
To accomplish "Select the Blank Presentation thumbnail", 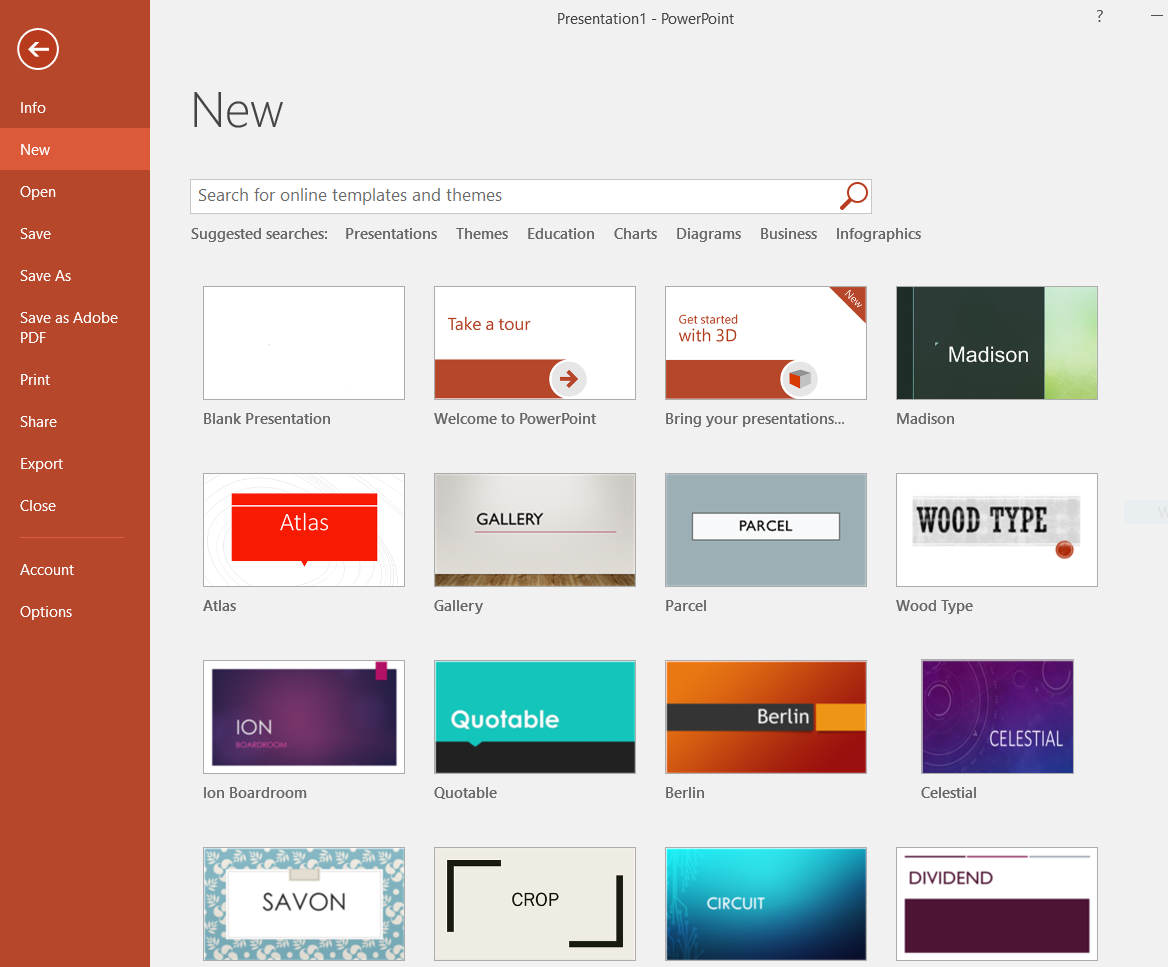I will [x=304, y=343].
